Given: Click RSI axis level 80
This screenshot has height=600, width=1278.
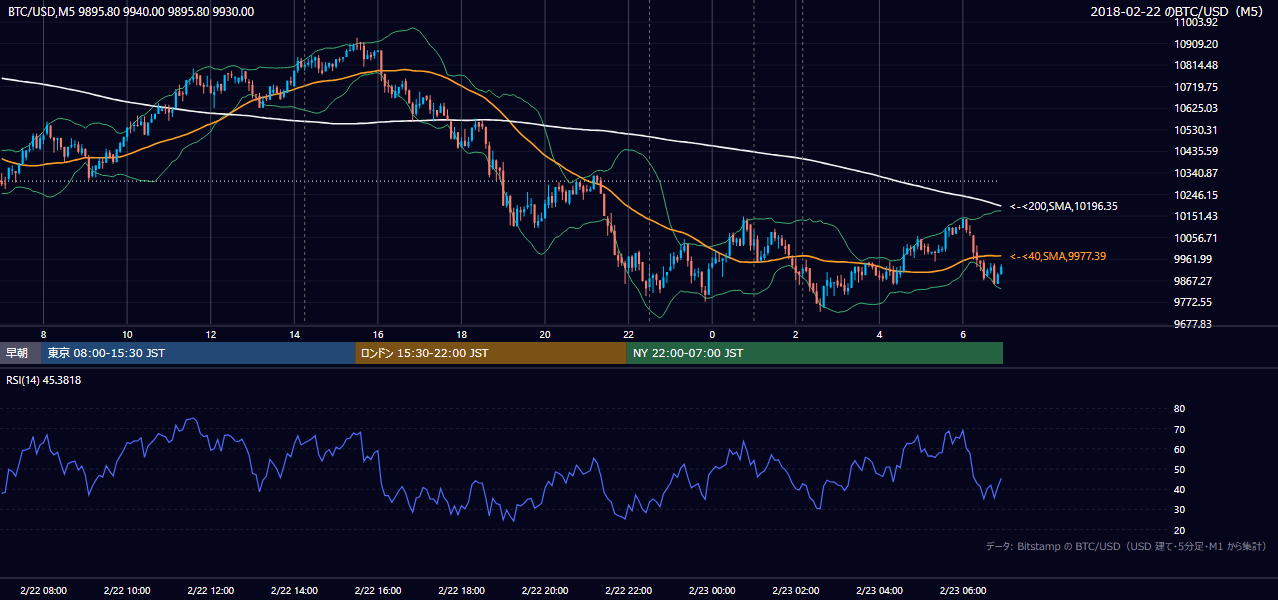Looking at the screenshot, I should click(x=1180, y=409).
